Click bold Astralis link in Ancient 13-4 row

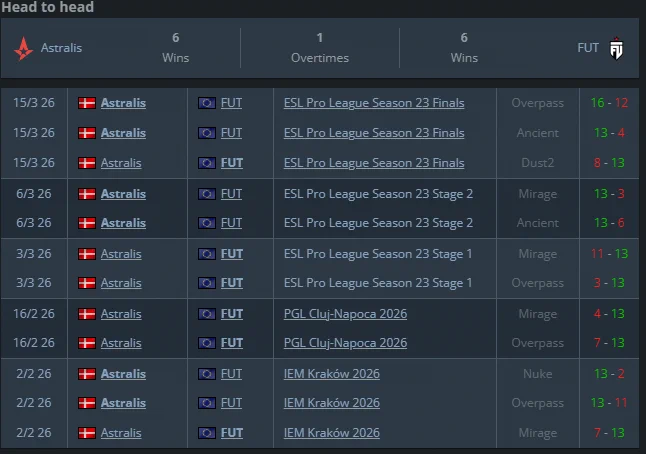(x=123, y=133)
